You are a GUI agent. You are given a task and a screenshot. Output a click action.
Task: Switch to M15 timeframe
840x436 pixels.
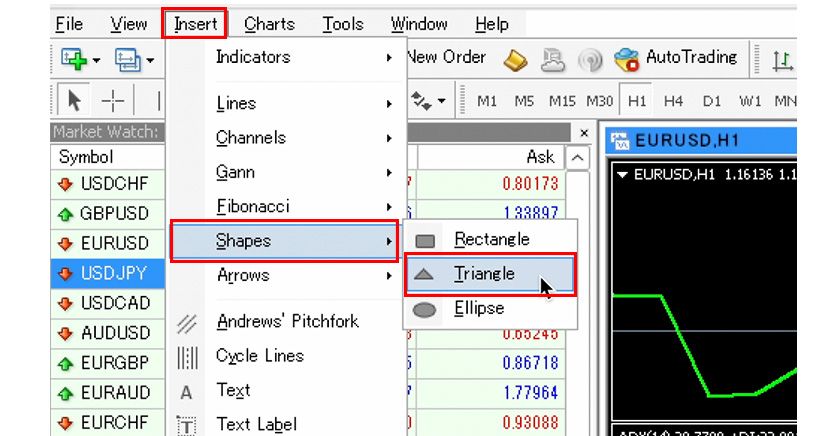(562, 101)
